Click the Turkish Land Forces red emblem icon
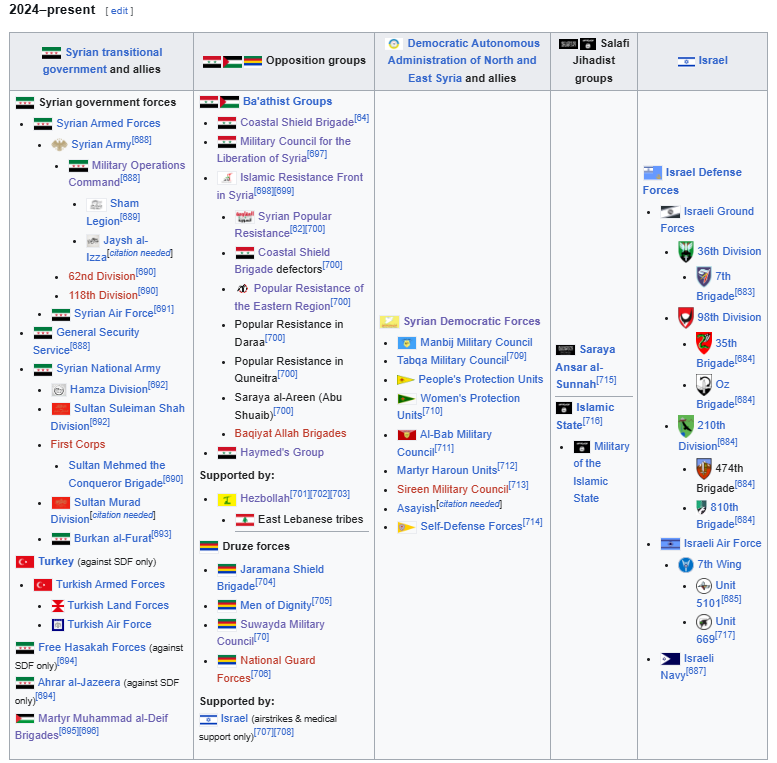777x763 pixels. (x=58, y=606)
